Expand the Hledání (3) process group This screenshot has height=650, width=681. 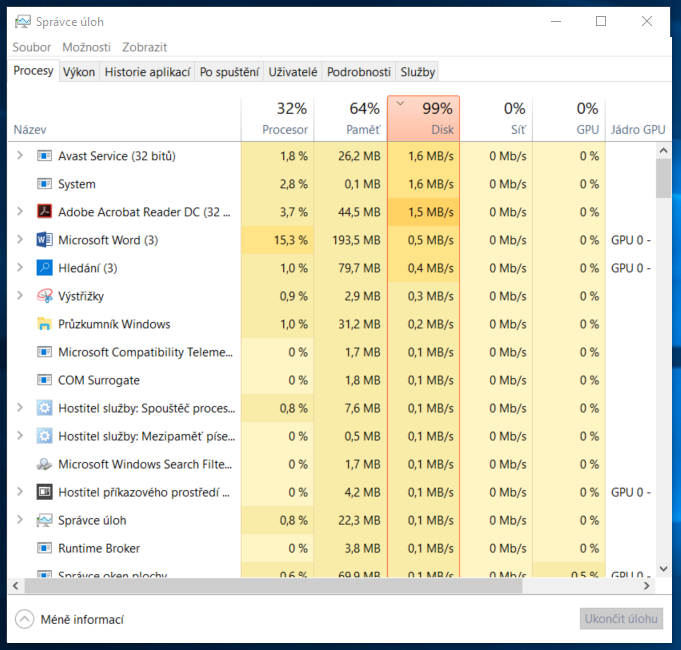(x=20, y=268)
